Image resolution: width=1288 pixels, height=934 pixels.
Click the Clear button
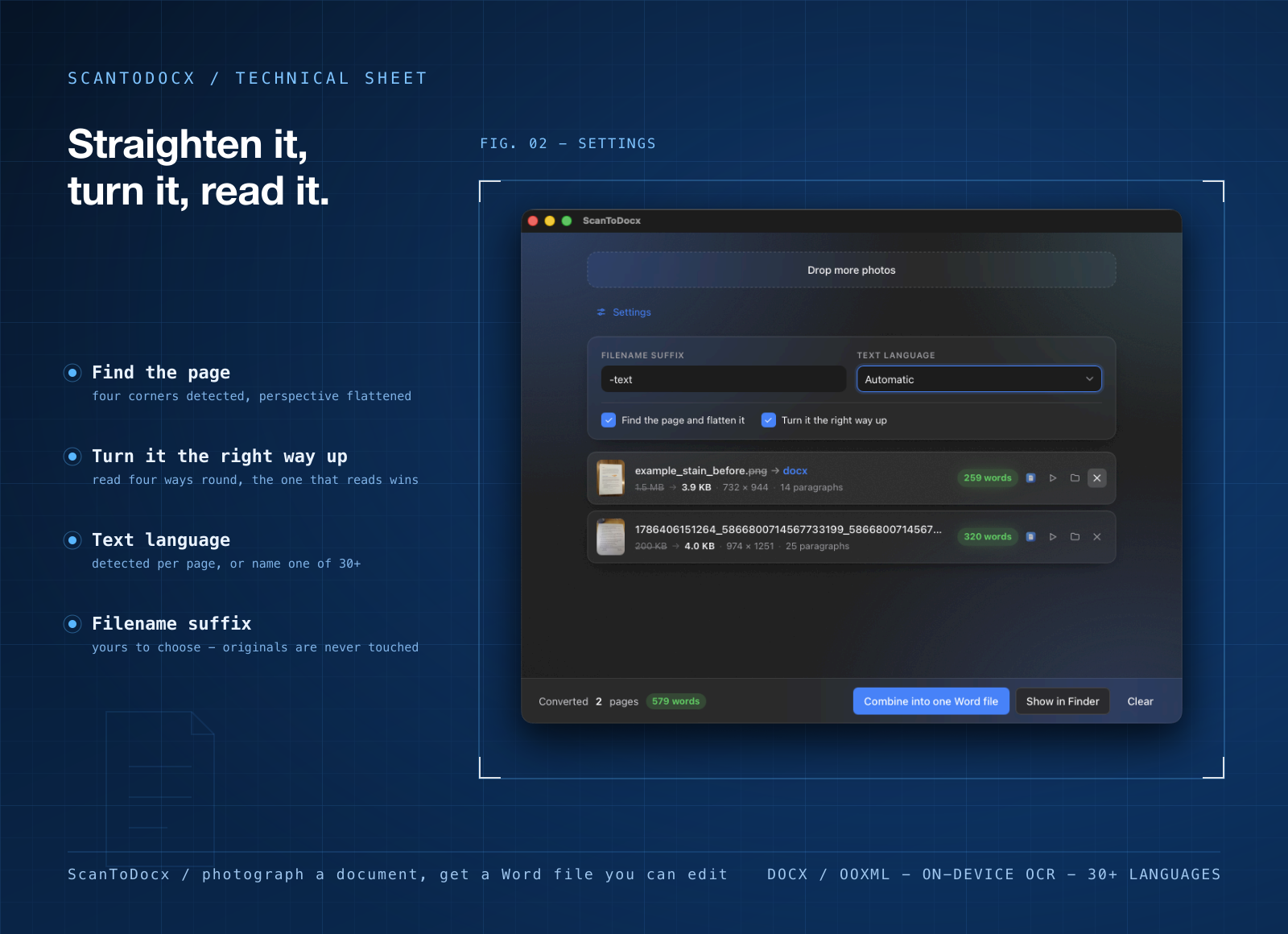tap(1140, 701)
